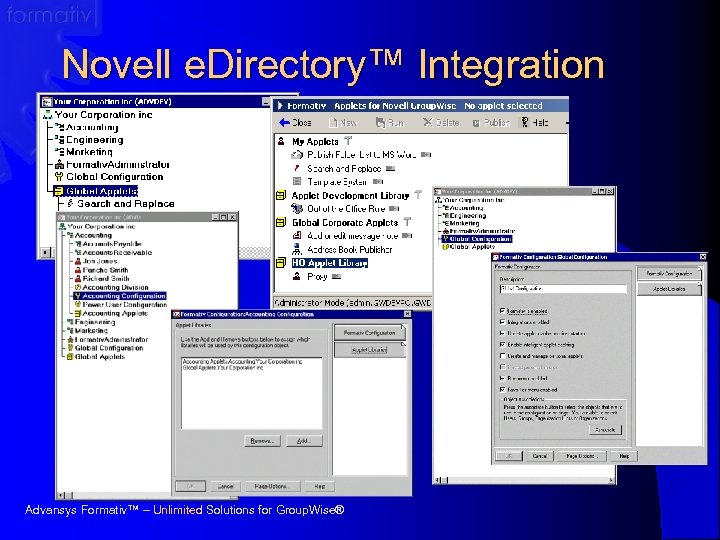Image resolution: width=720 pixels, height=540 pixels.
Task: Click Delete in the Formativ applets toolbar
Action: tap(441, 123)
